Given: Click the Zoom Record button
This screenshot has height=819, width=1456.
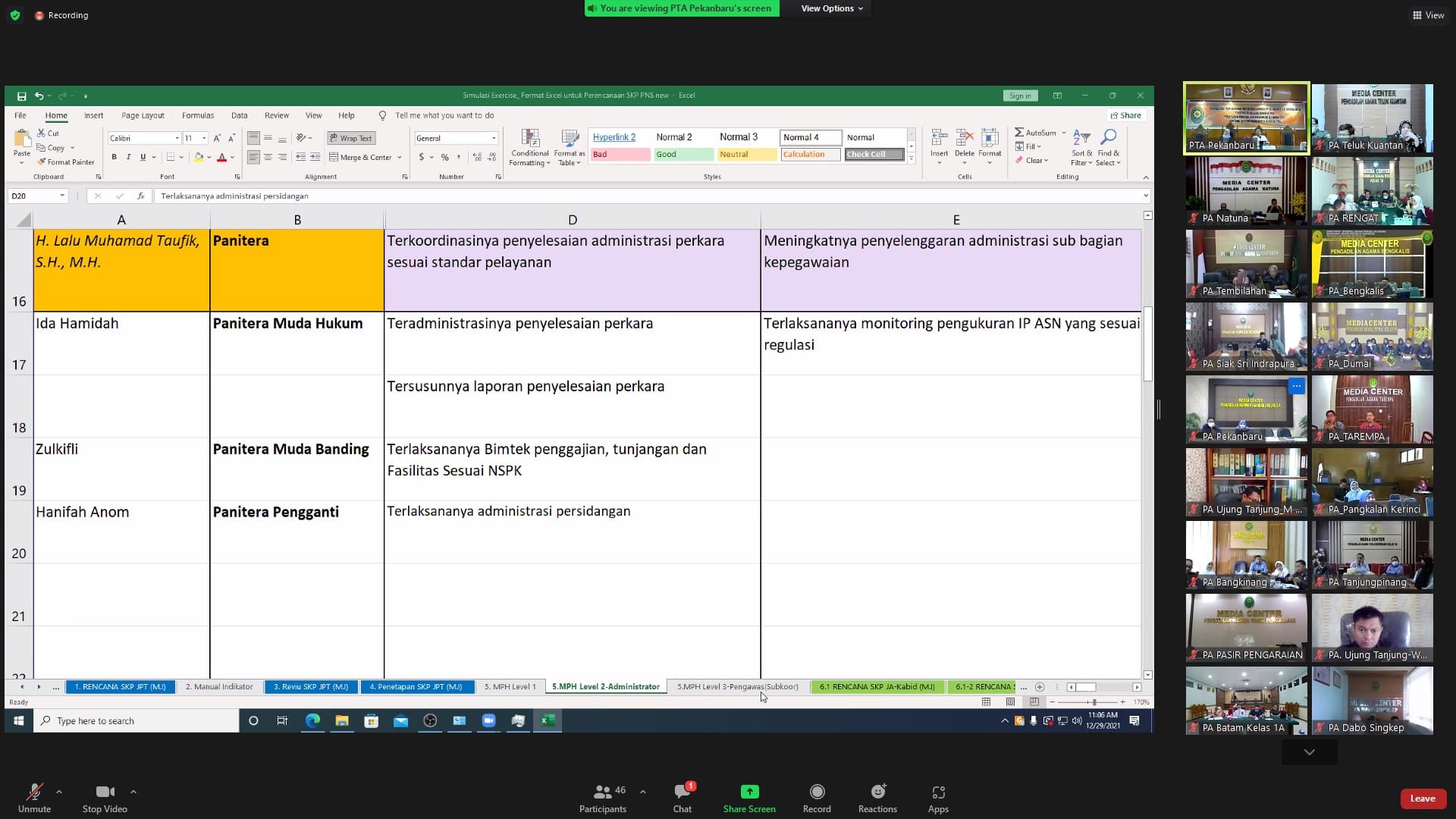Looking at the screenshot, I should coord(817,799).
